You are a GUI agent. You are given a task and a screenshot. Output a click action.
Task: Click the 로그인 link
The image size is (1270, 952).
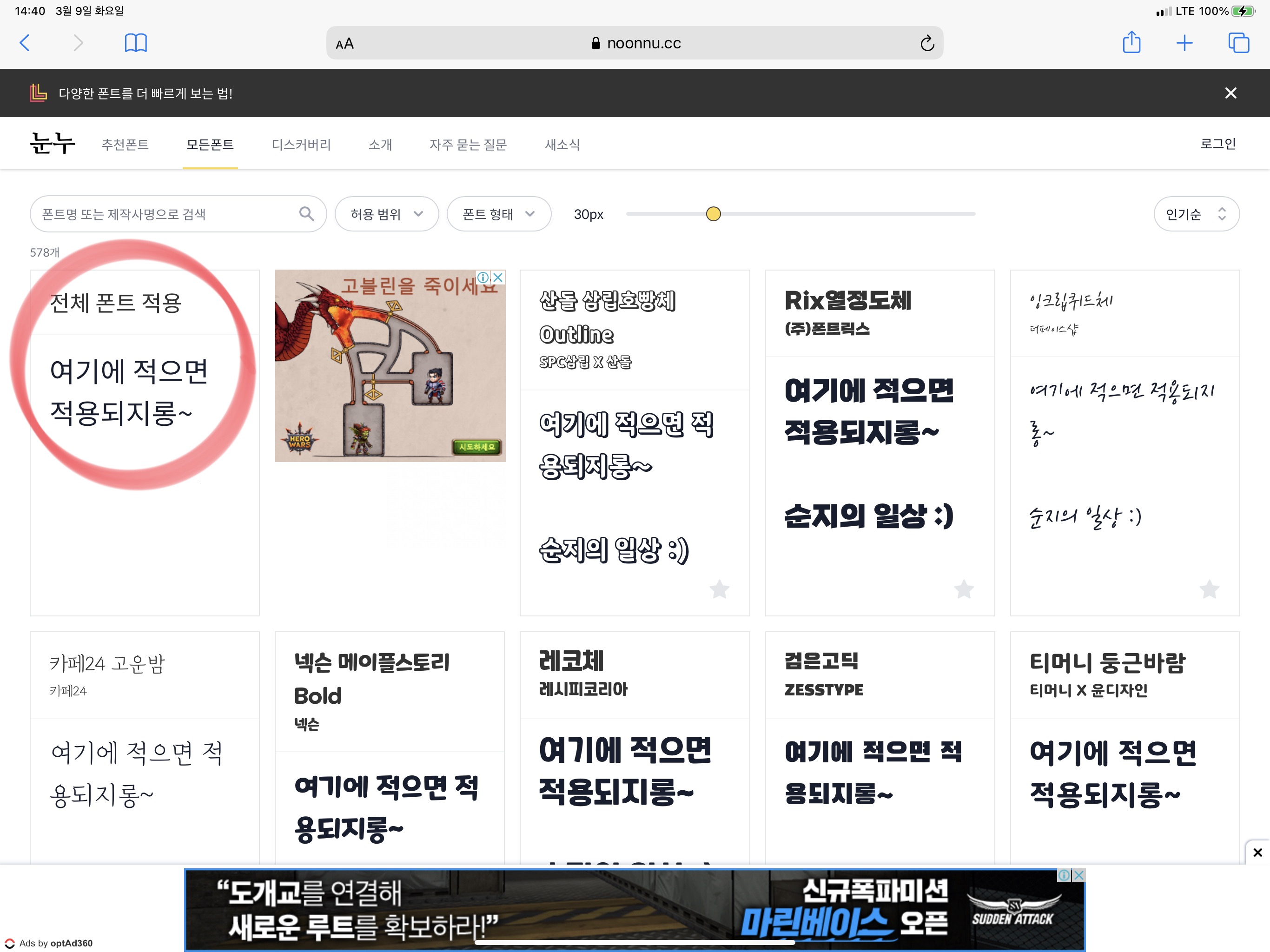[x=1217, y=144]
